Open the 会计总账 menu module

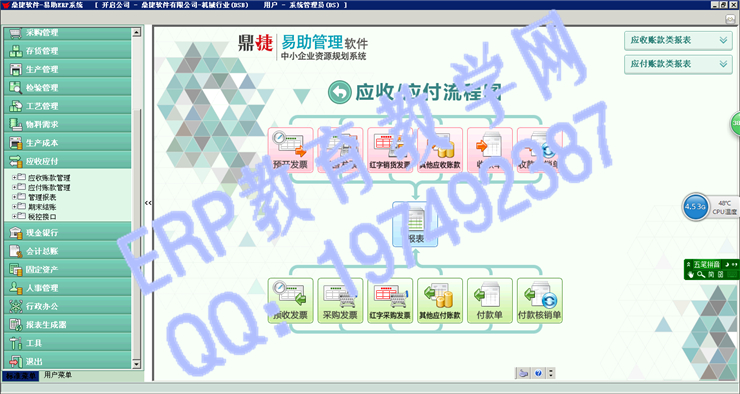click(x=67, y=251)
